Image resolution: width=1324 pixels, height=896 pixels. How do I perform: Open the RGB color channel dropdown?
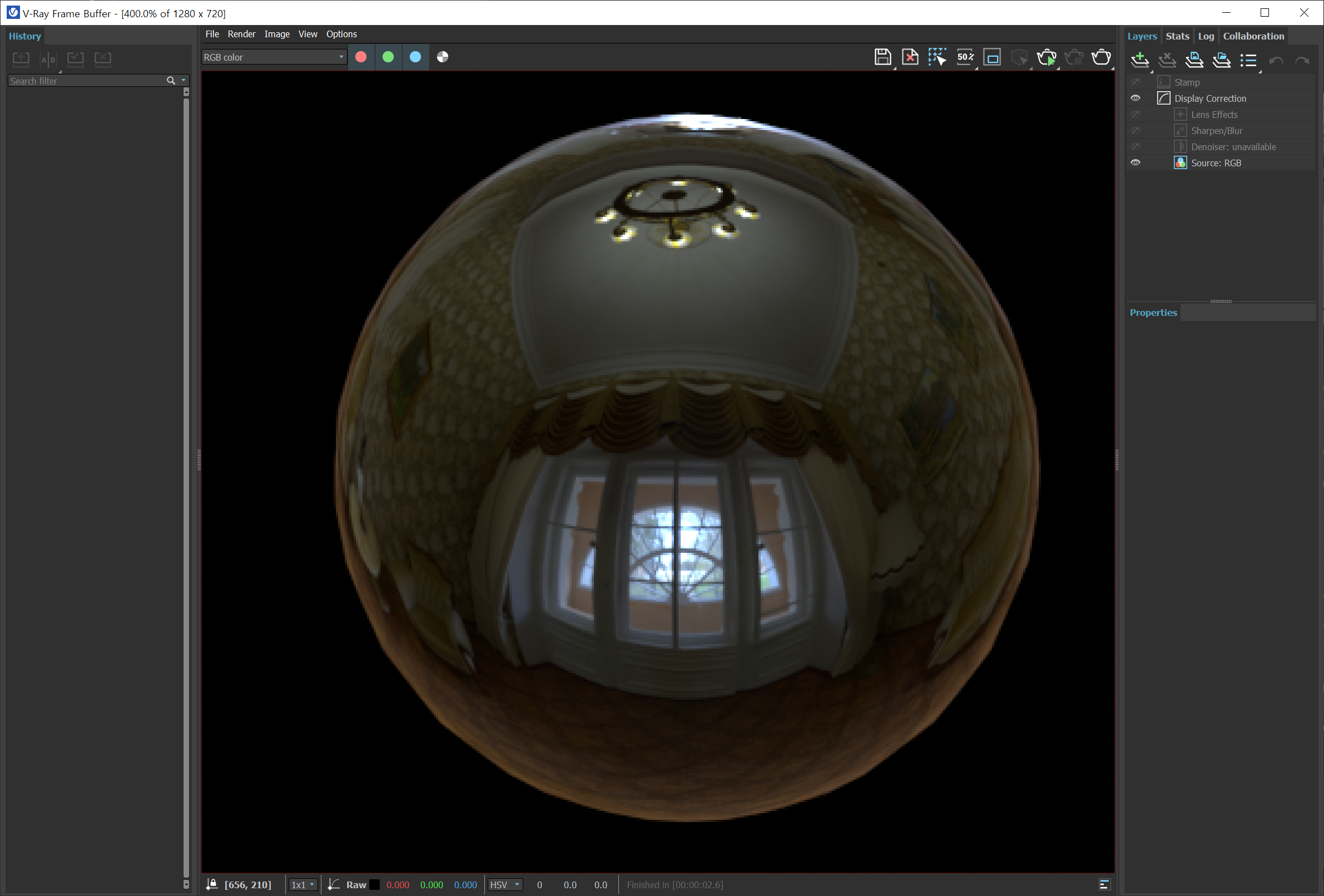pos(274,57)
